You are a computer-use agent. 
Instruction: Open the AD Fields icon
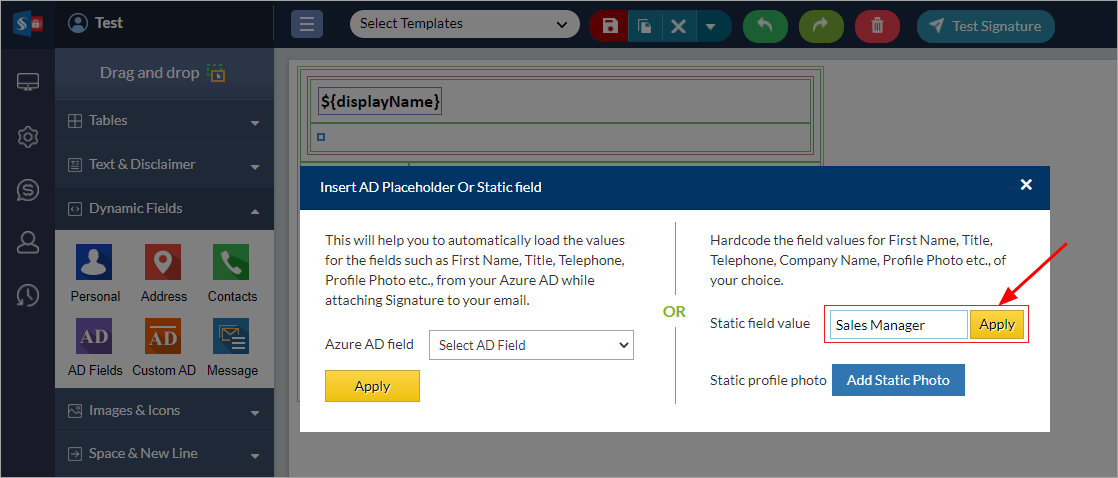(94, 337)
